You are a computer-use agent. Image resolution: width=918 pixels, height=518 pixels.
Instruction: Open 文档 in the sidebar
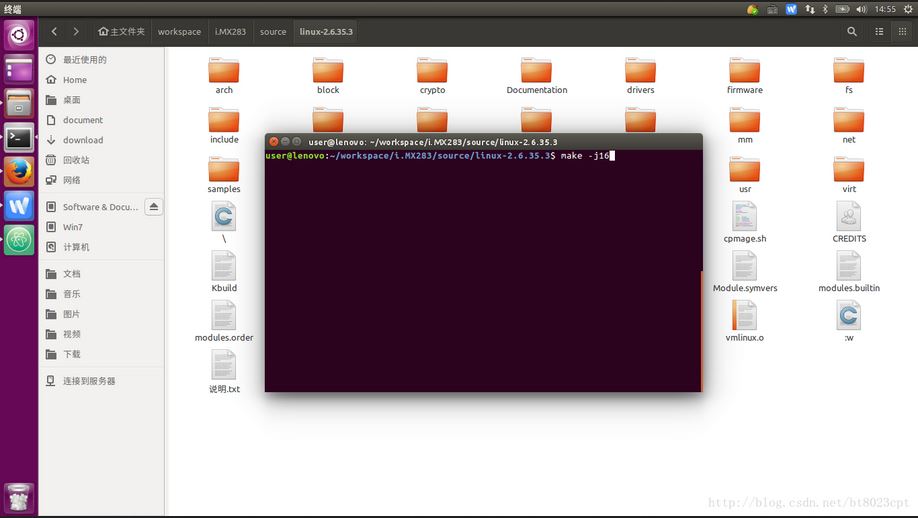pyautogui.click(x=101, y=274)
